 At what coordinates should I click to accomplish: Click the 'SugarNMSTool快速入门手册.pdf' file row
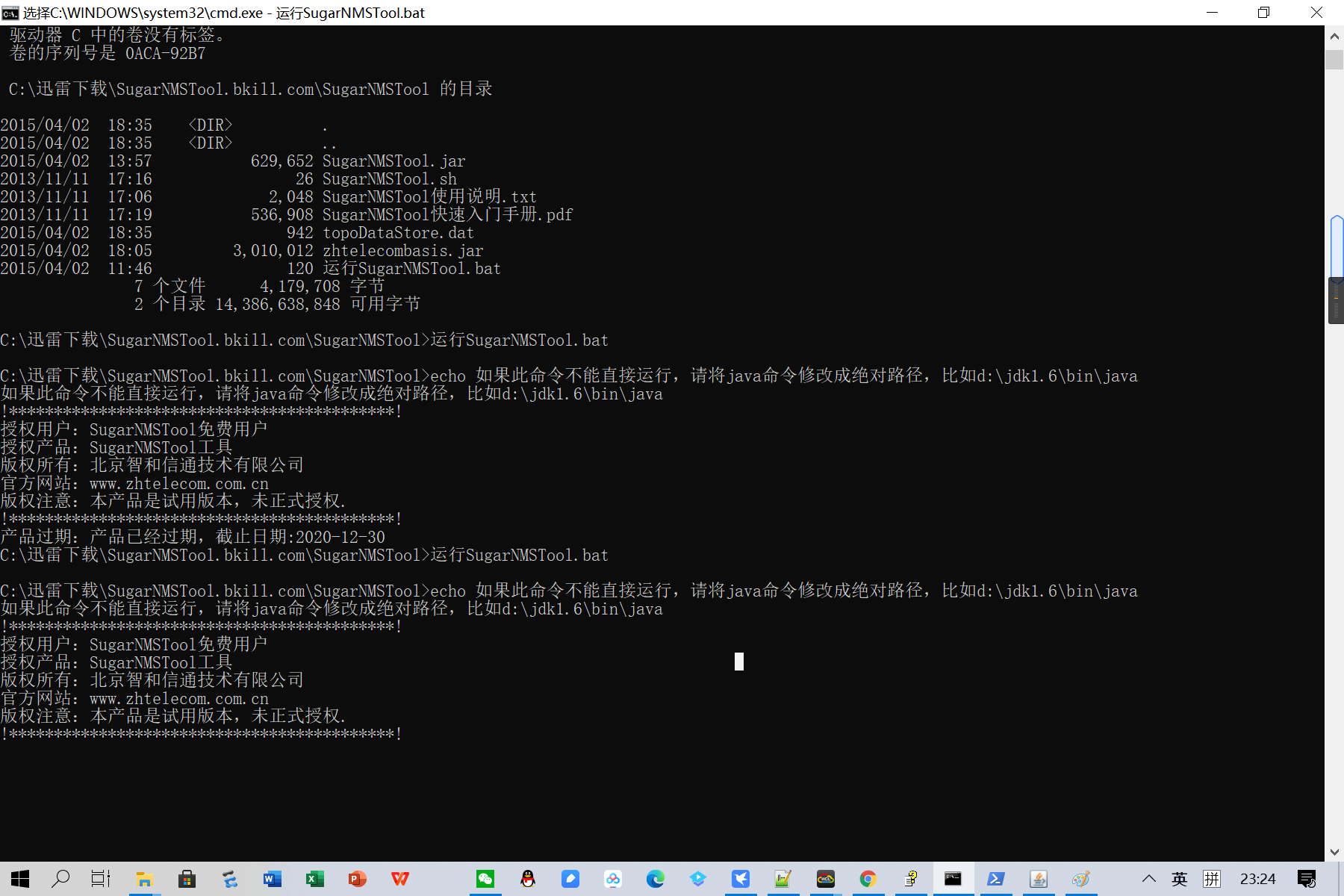[x=287, y=215]
